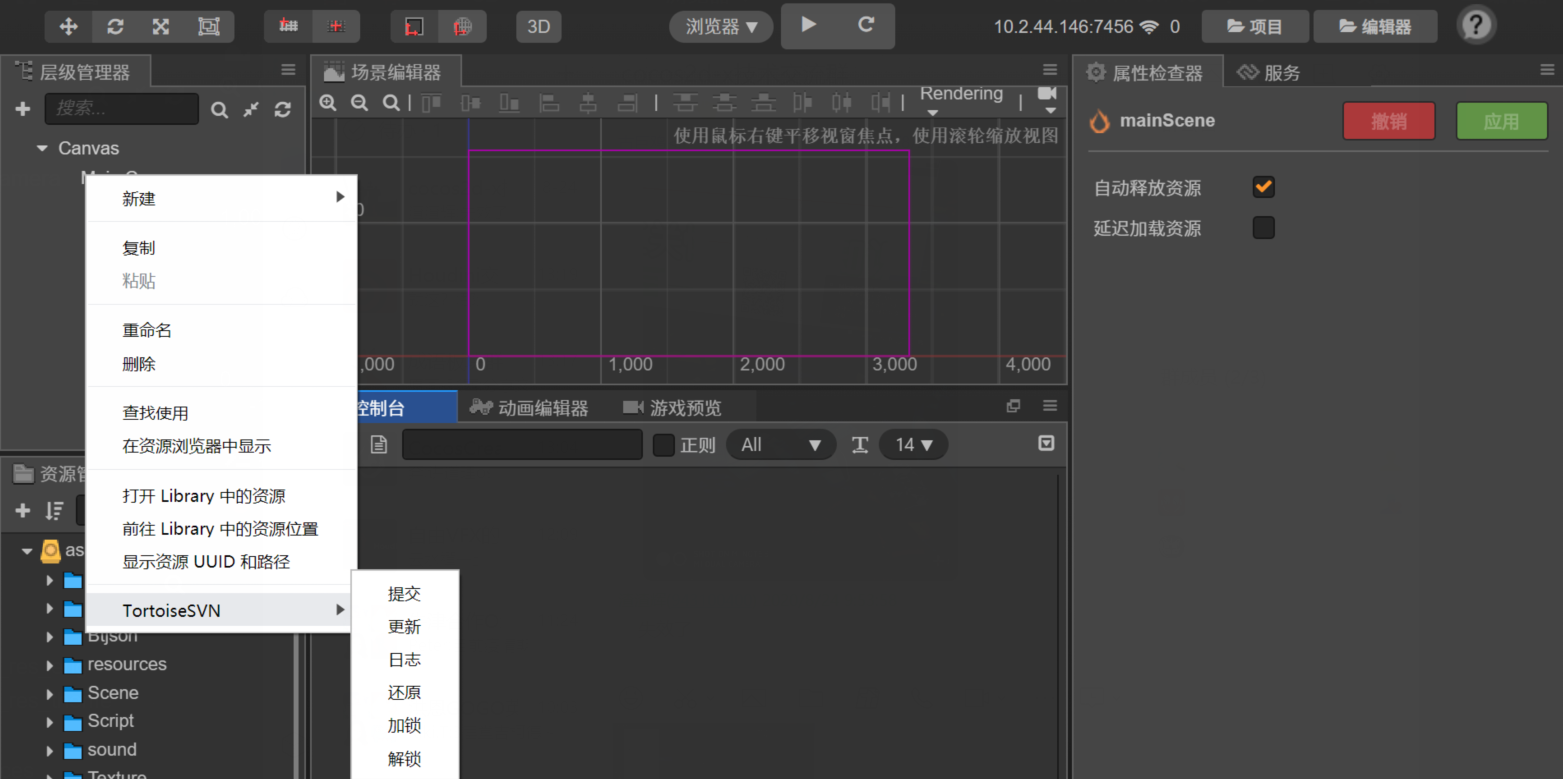Click the play preview button
Screen dimensions: 1563x779
coord(809,25)
